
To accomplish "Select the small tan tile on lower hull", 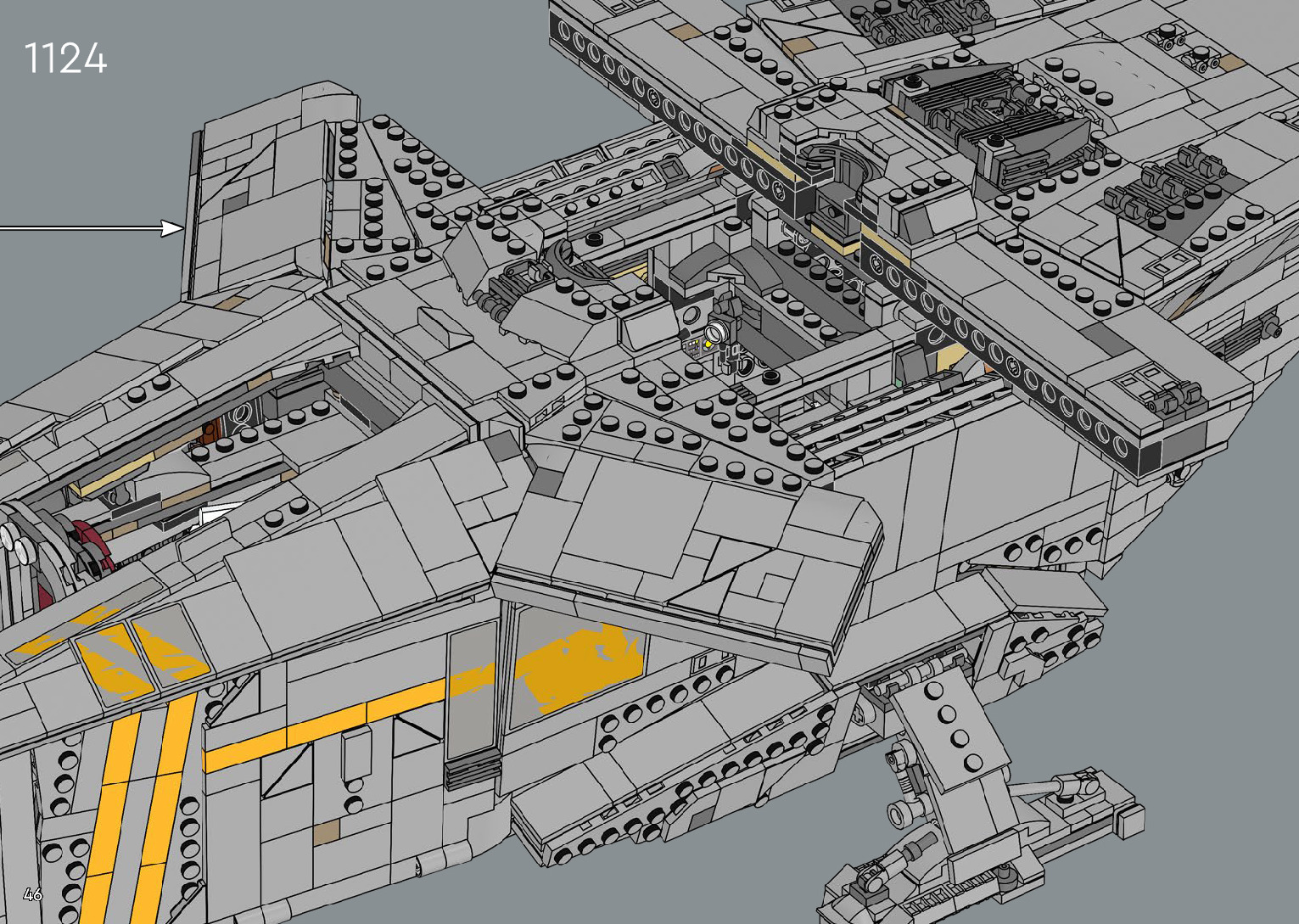I will 325,832.
